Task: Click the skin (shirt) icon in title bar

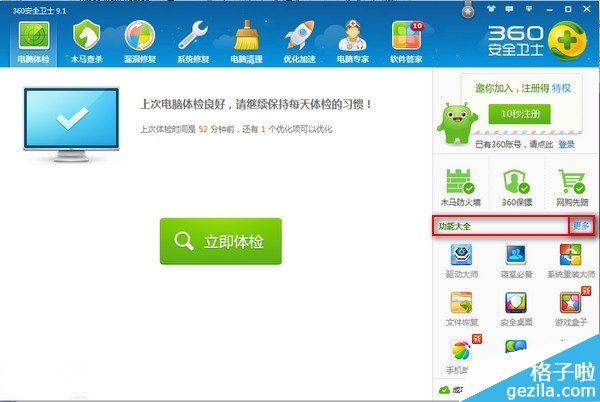Action: click(491, 9)
